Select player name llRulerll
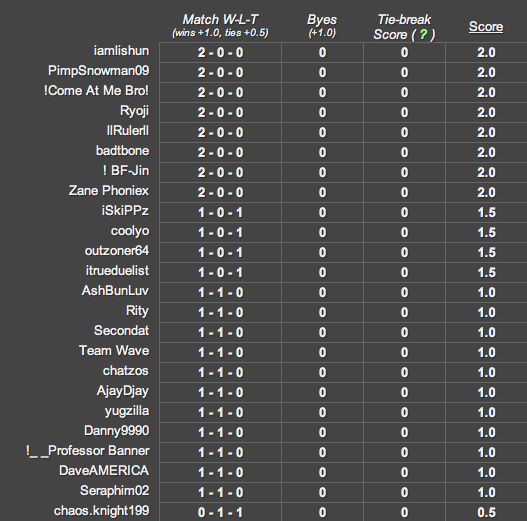The width and height of the screenshot is (527, 521). tap(128, 131)
